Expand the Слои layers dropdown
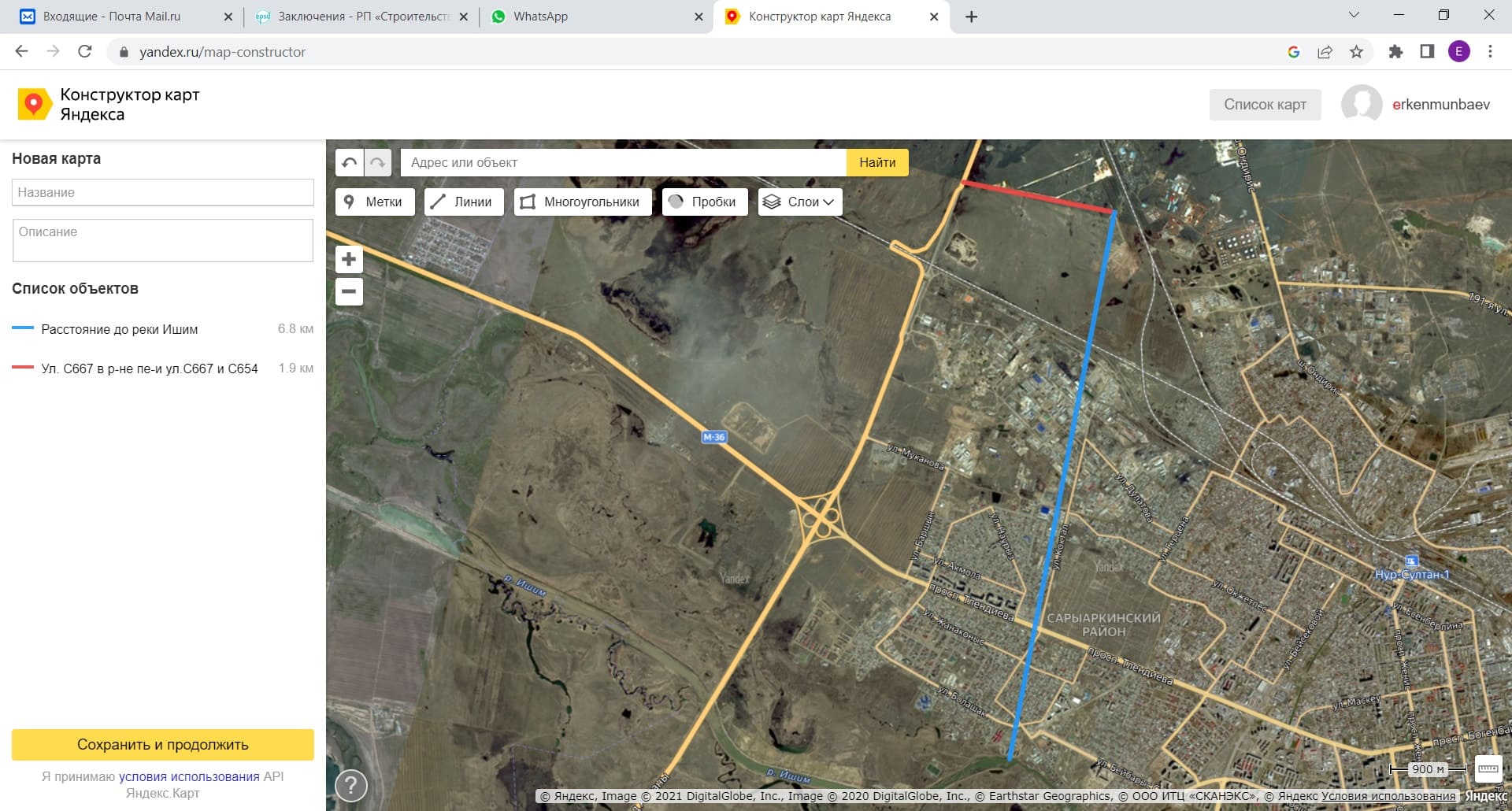 click(x=800, y=202)
